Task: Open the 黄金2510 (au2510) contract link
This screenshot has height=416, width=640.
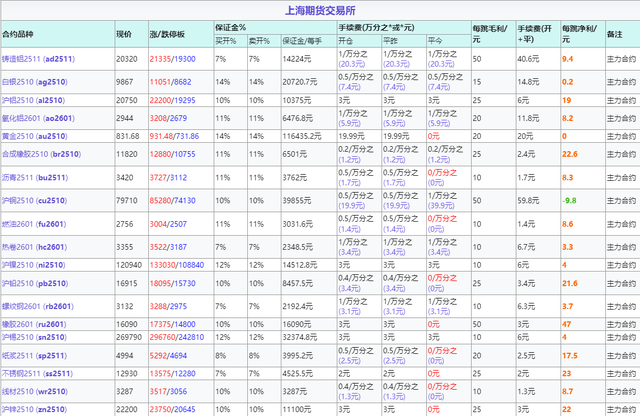Action: point(35,136)
